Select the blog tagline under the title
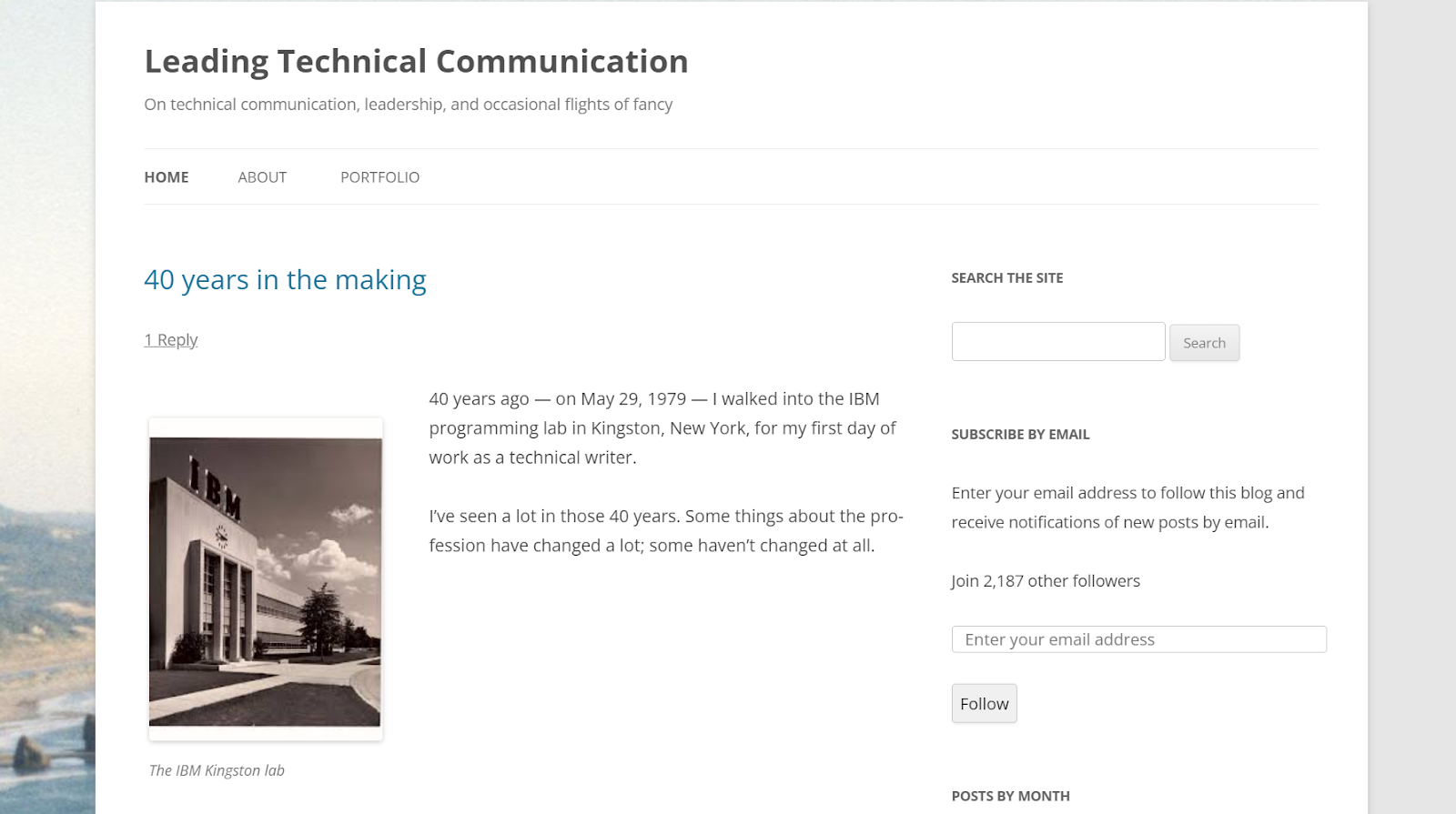The height and width of the screenshot is (814, 1456). pos(408,105)
